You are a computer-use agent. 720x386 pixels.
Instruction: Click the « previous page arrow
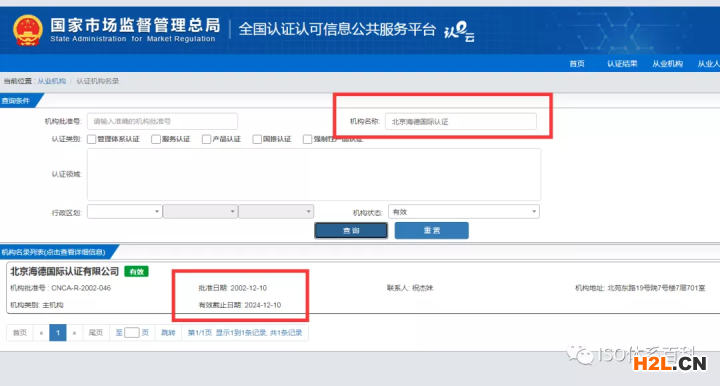point(41,333)
